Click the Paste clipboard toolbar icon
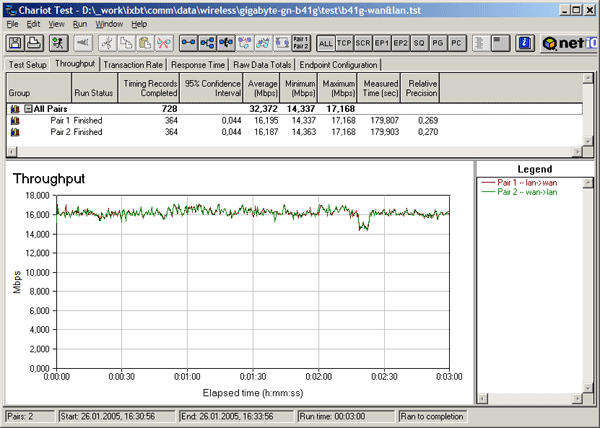Viewport: 600px width, 428px height. (x=143, y=44)
